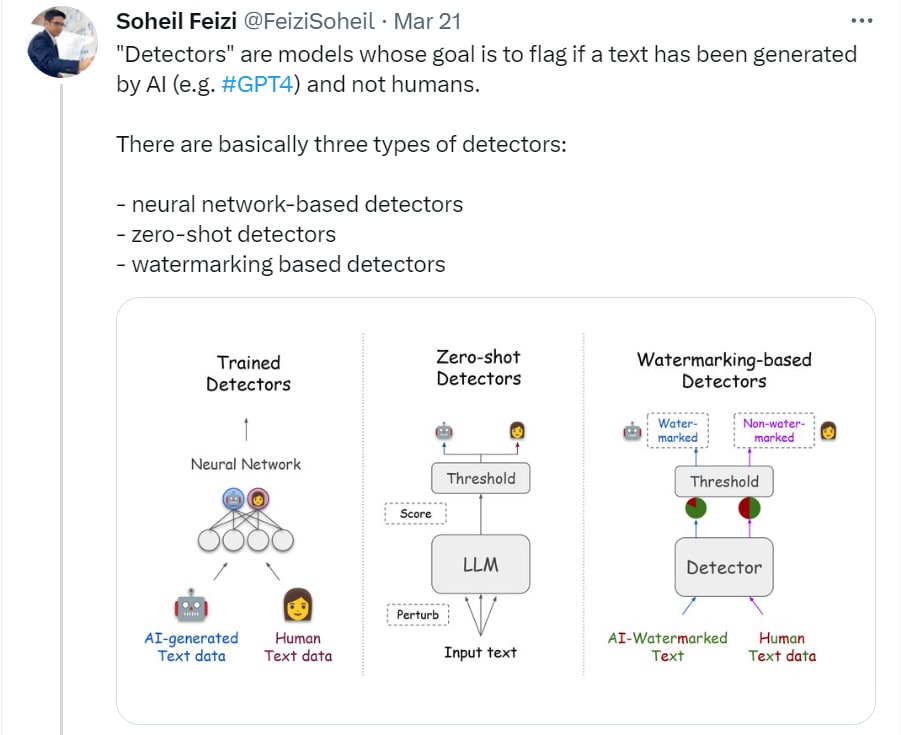Open the attached detectors diagram image
Image resolution: width=901 pixels, height=735 pixels.
(x=496, y=510)
